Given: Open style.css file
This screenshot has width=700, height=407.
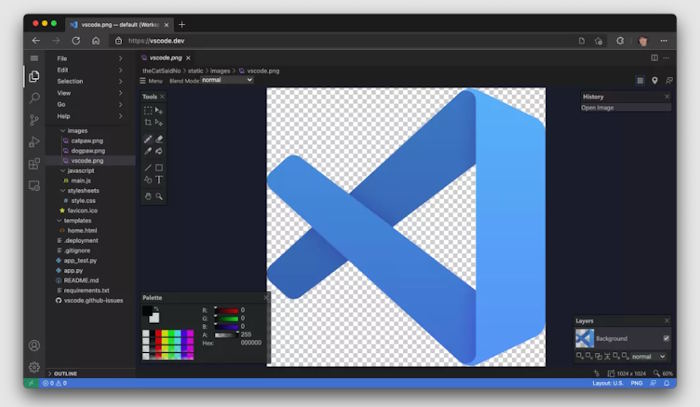Looking at the screenshot, I should (x=83, y=201).
